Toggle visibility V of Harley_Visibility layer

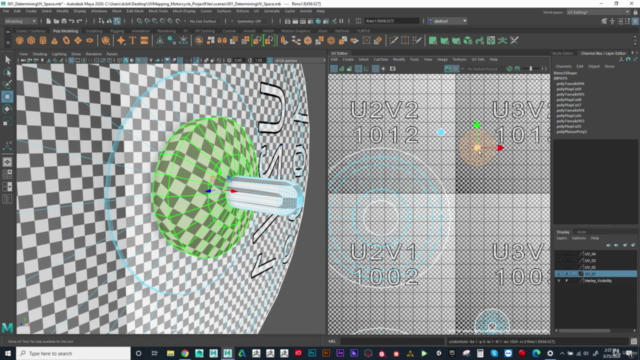coord(559,281)
